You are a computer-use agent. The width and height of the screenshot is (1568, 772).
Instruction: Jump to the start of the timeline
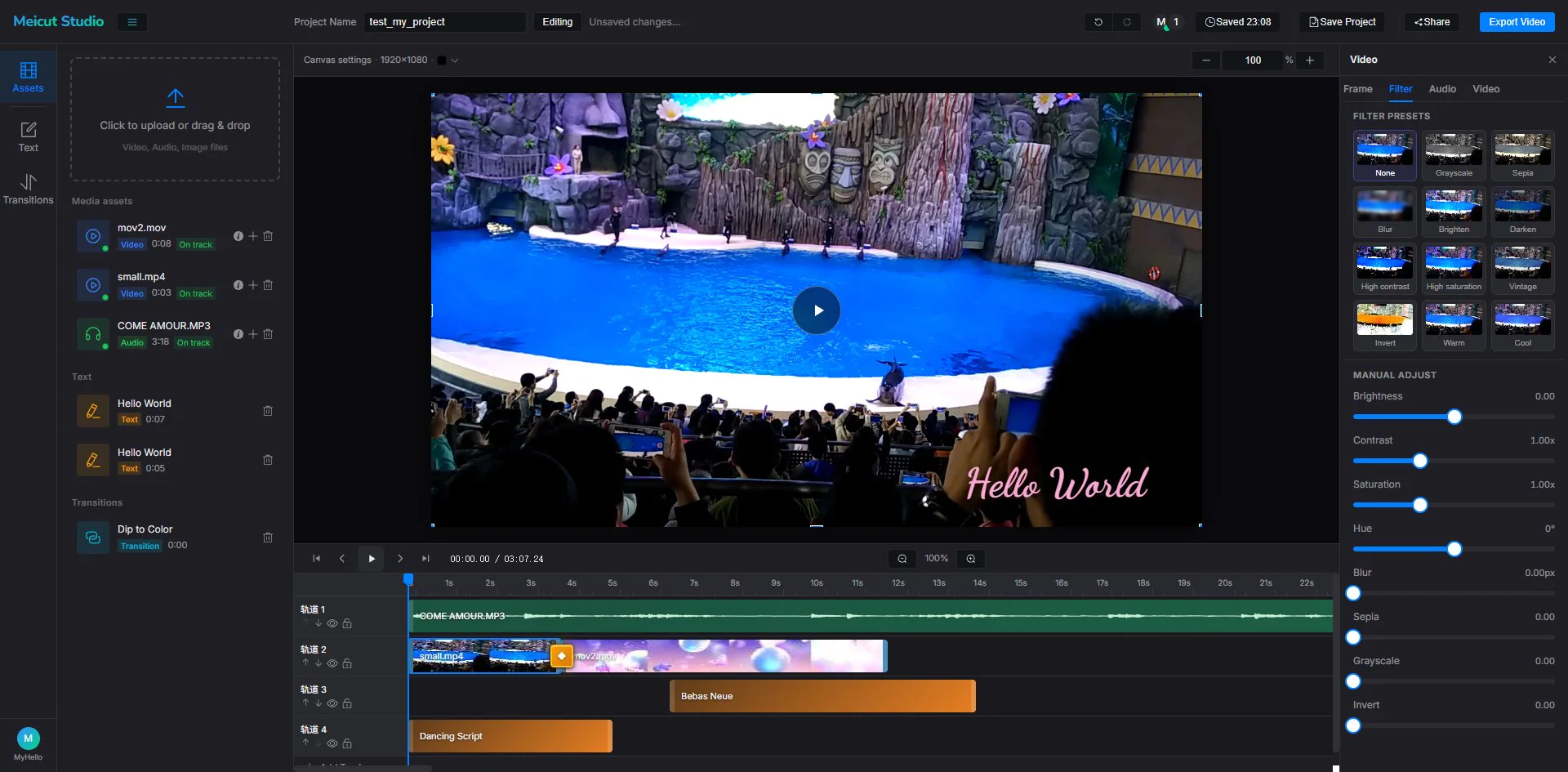(316, 559)
